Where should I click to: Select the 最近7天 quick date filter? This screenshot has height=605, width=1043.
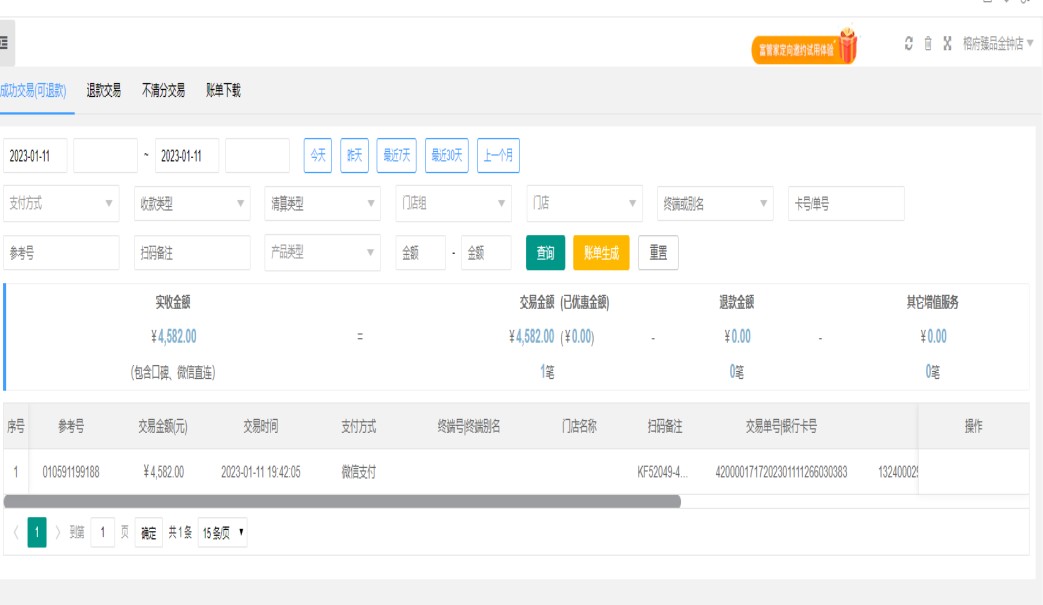(x=397, y=156)
